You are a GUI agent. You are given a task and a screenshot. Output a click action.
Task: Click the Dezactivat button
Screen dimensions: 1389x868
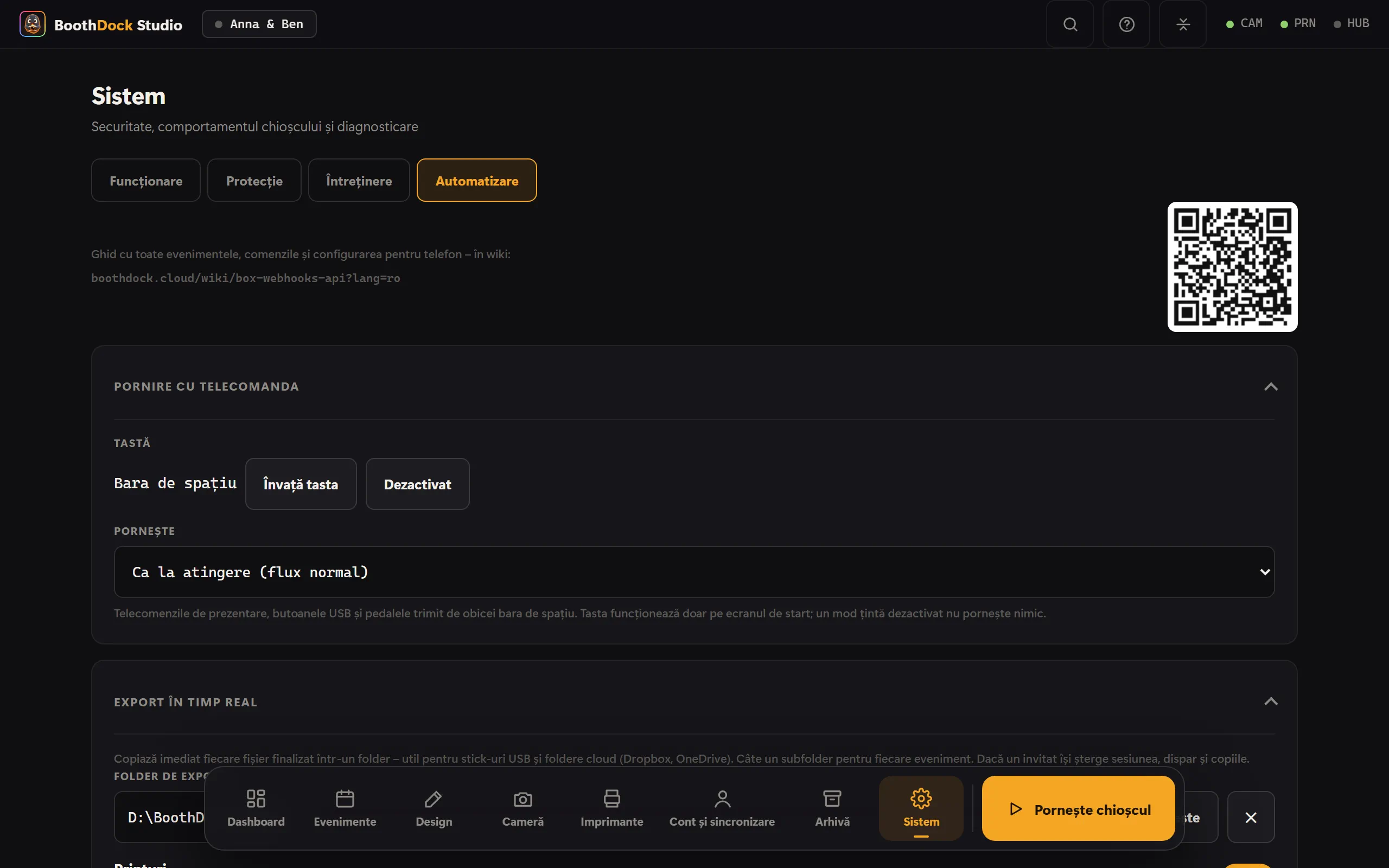pos(417,484)
